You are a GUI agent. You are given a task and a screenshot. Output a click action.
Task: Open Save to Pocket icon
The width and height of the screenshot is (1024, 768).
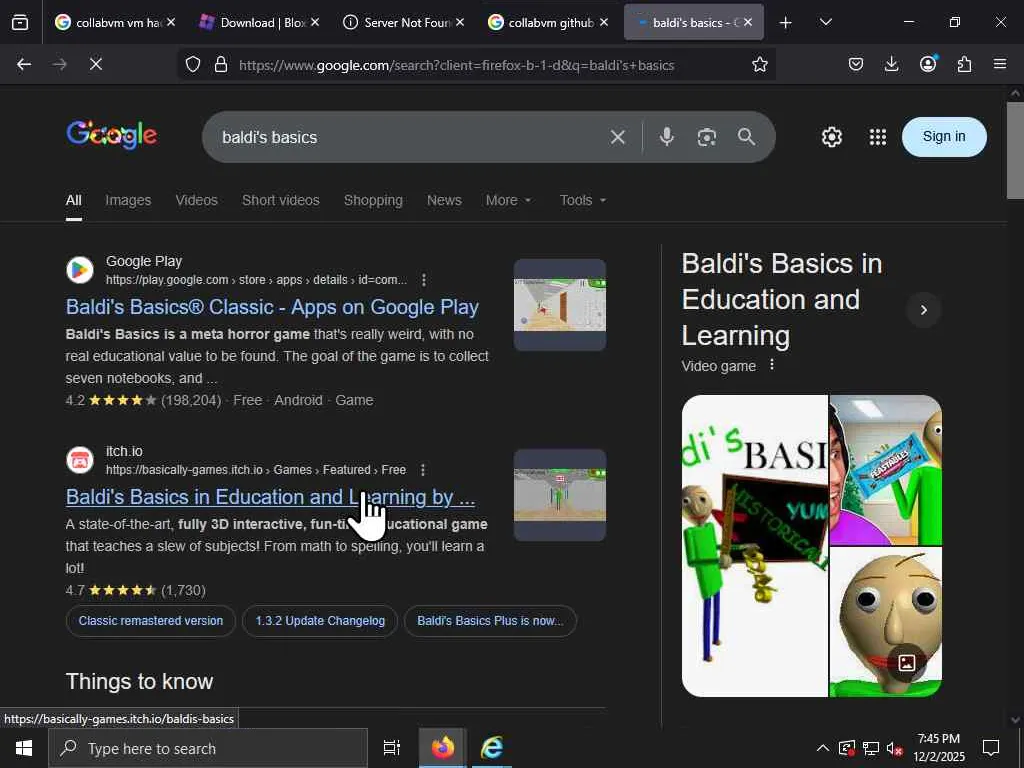856,64
